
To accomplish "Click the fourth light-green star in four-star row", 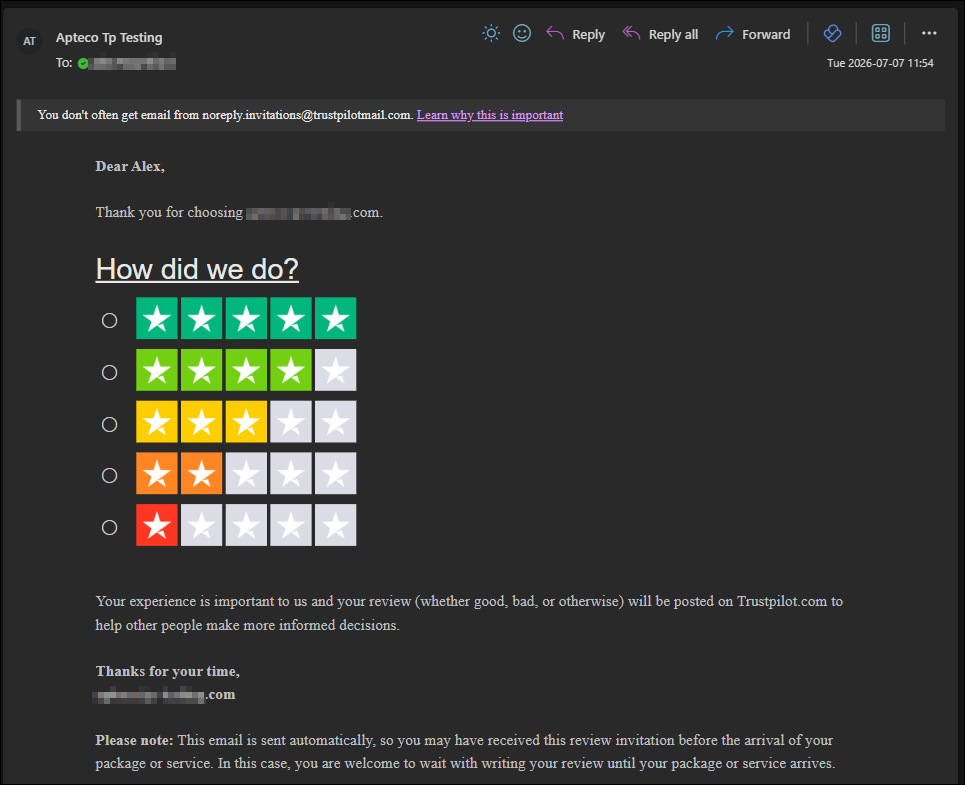I will [290, 370].
